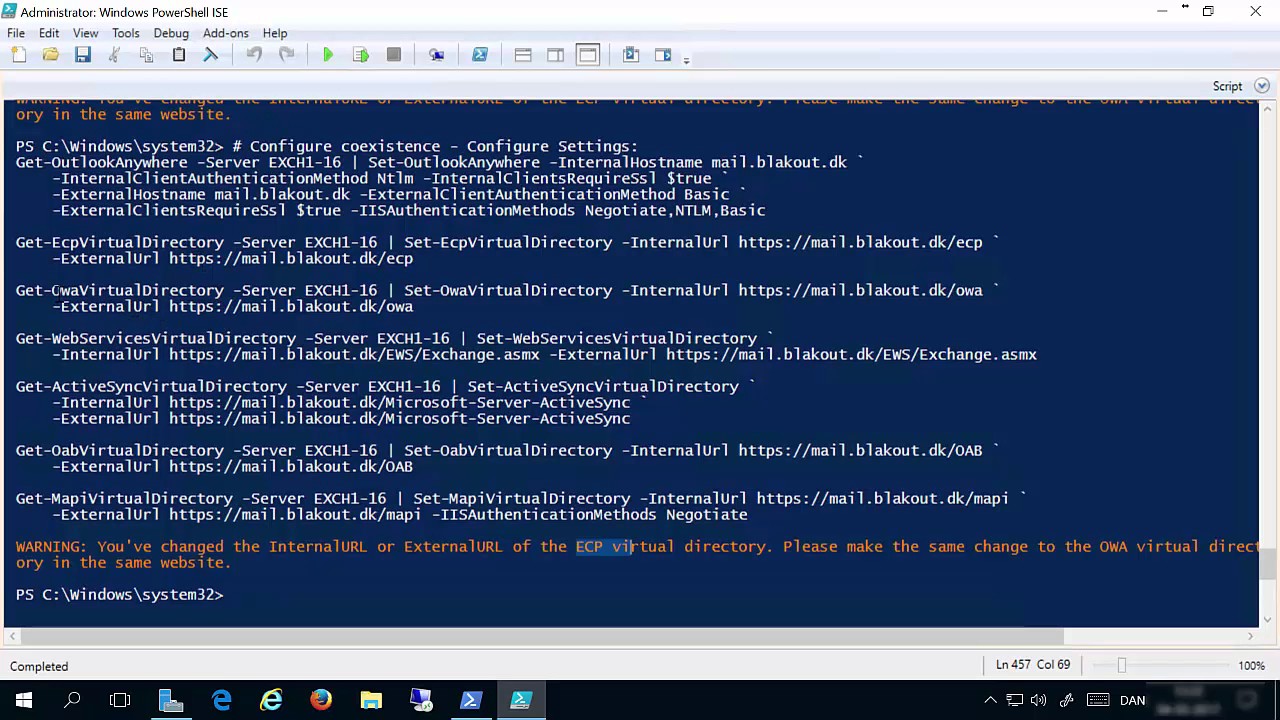Change DAN input language
Image resolution: width=1280 pixels, height=720 pixels.
point(1133,700)
